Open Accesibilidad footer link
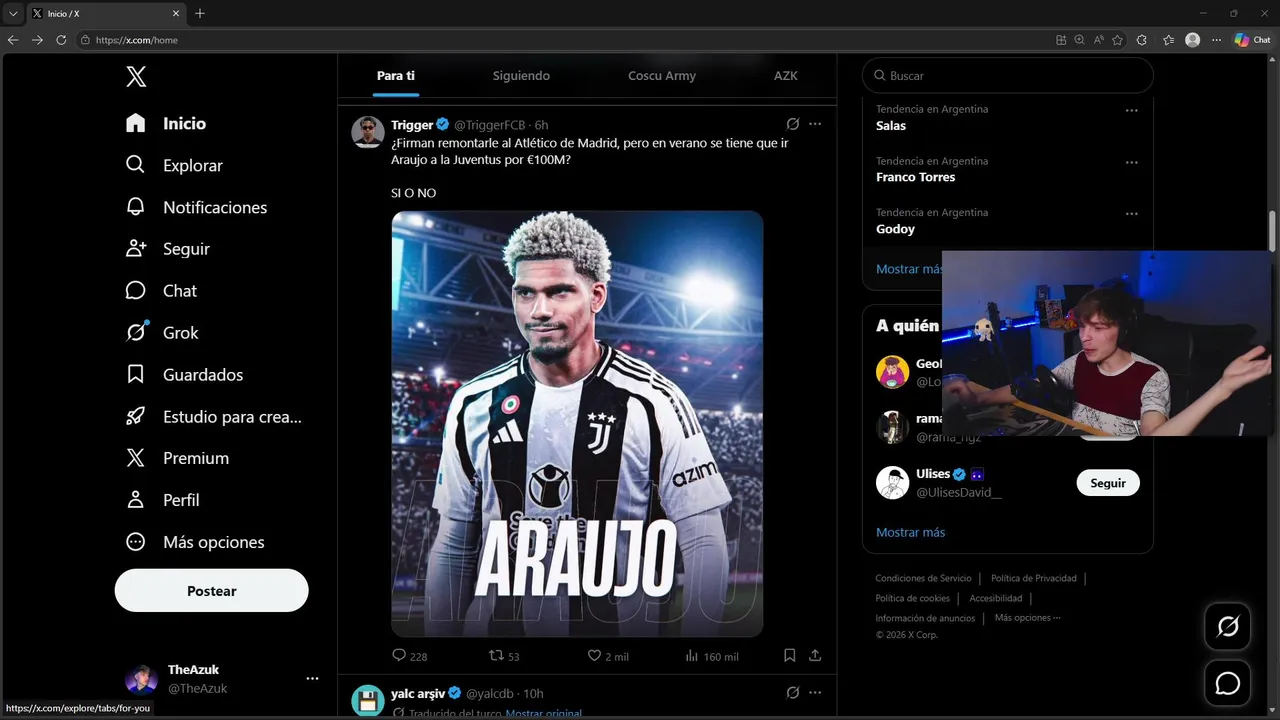Image resolution: width=1280 pixels, height=720 pixels. [996, 598]
